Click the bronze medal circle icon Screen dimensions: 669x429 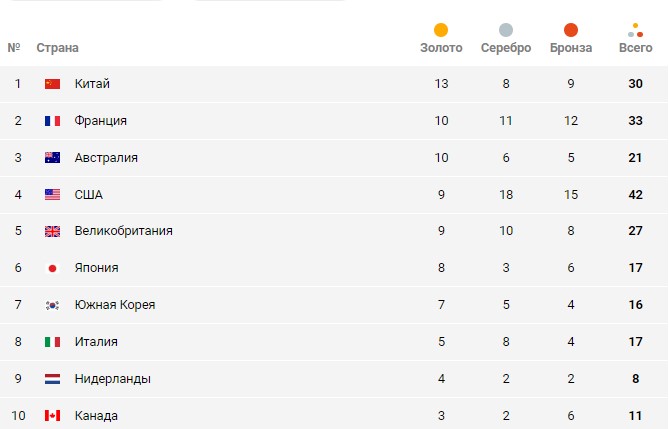[x=571, y=30]
